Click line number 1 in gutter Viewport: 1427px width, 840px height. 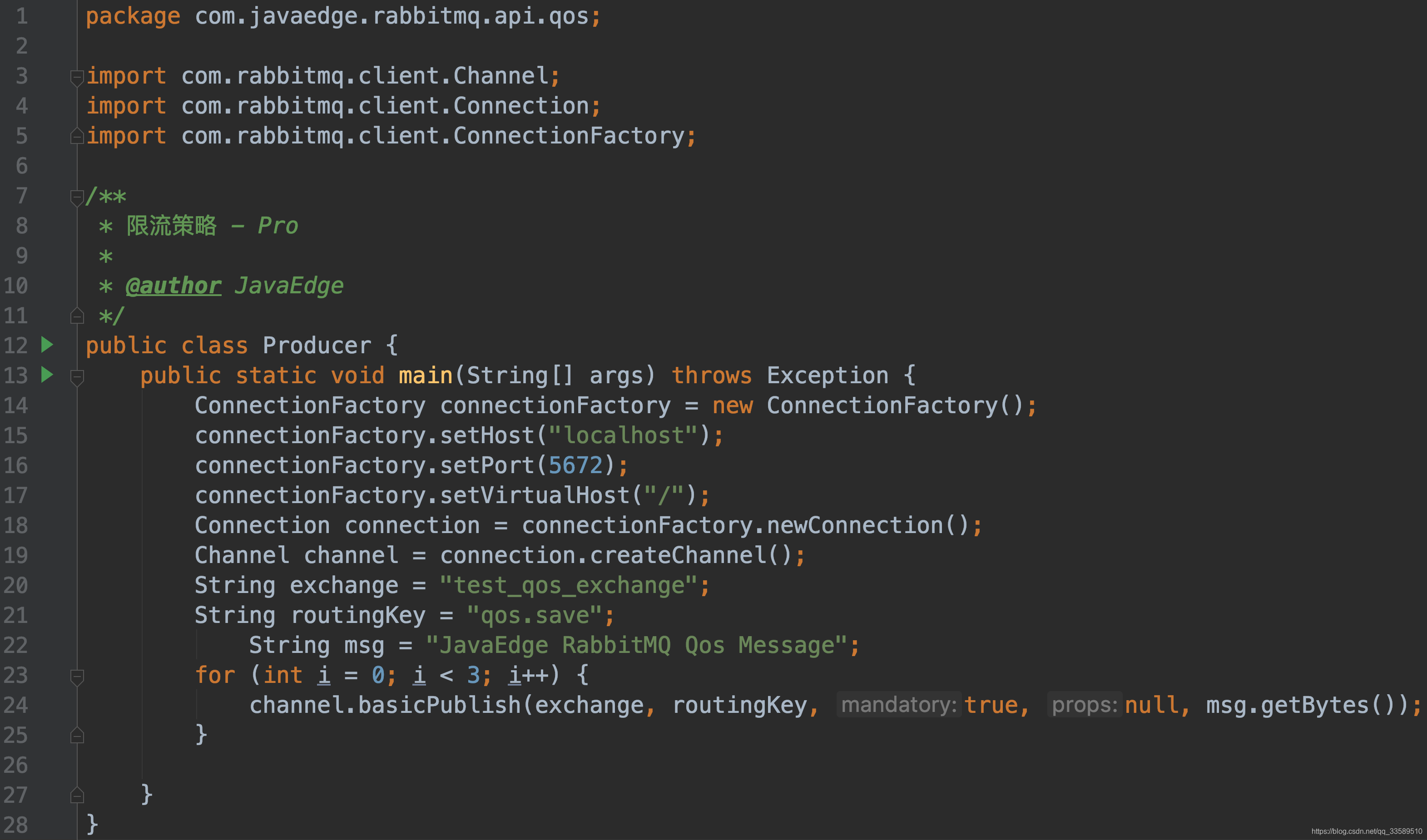click(21, 16)
